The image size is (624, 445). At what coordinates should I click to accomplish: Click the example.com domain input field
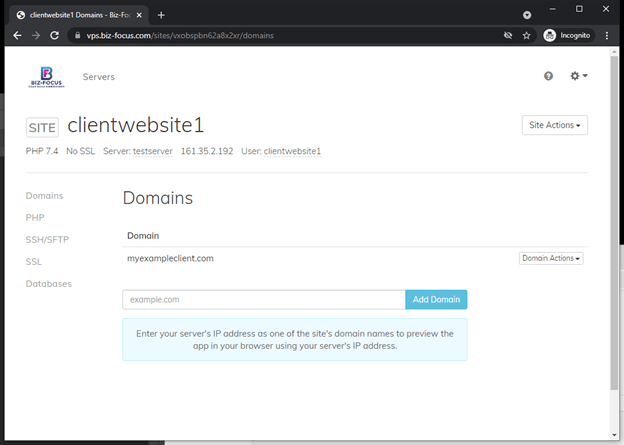point(264,299)
